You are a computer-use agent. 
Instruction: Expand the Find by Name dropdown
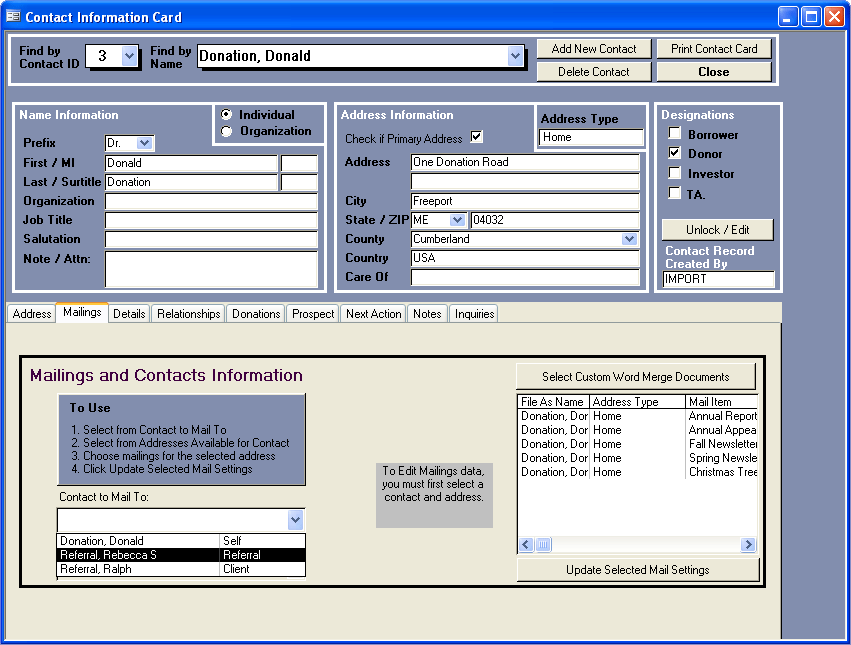click(x=515, y=57)
